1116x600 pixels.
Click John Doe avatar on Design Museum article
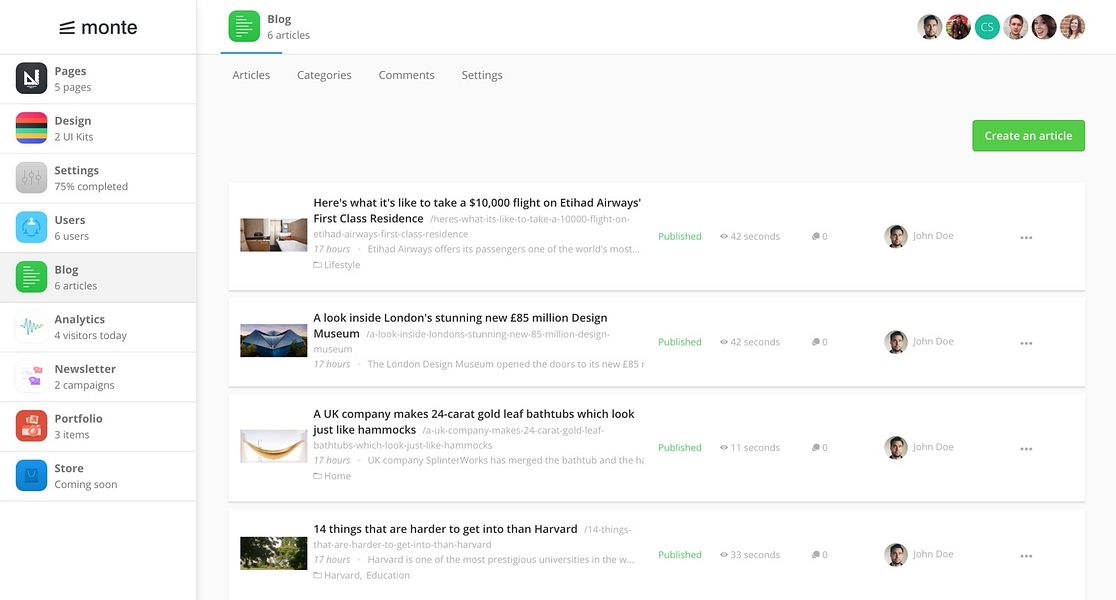click(895, 342)
